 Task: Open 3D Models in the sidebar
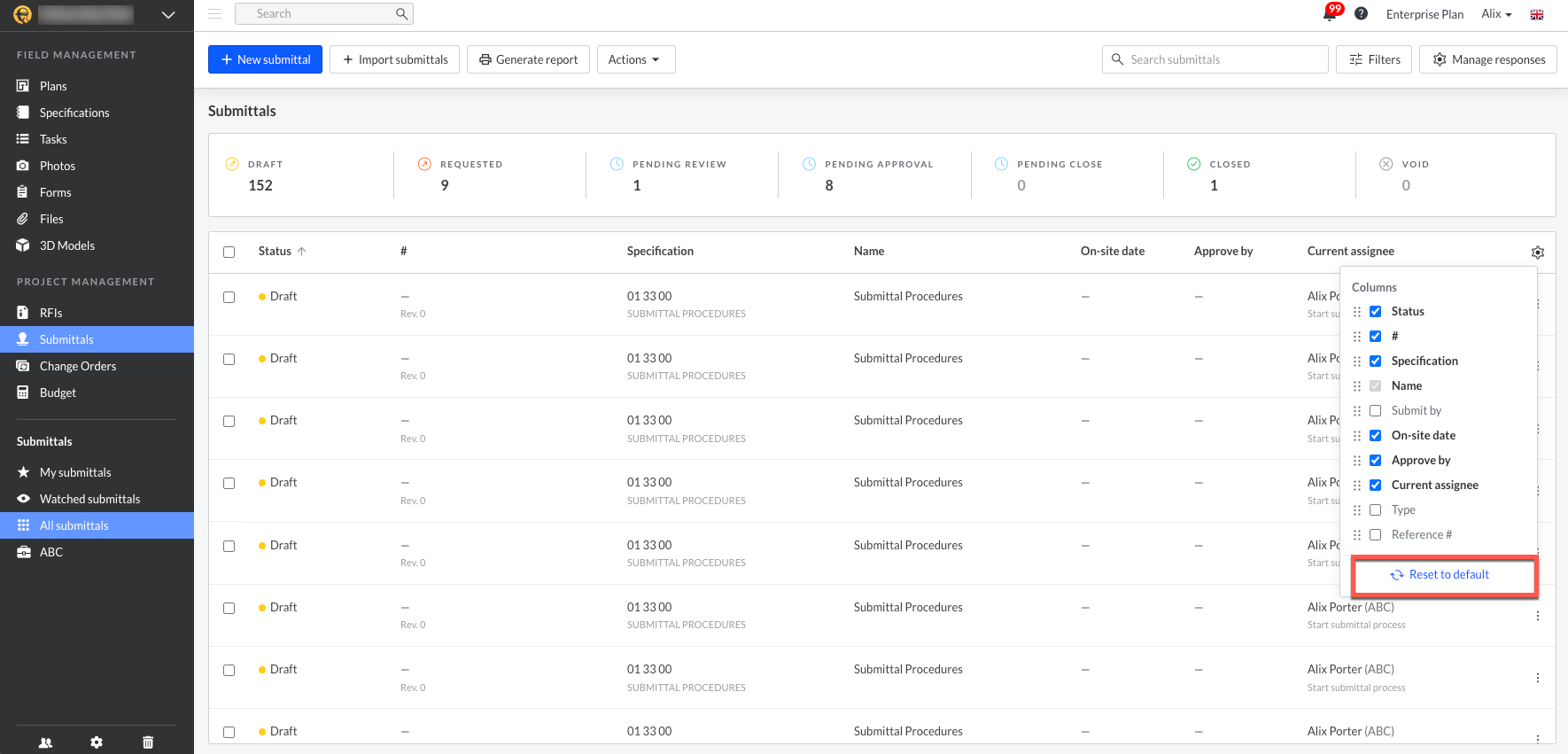[97, 245]
